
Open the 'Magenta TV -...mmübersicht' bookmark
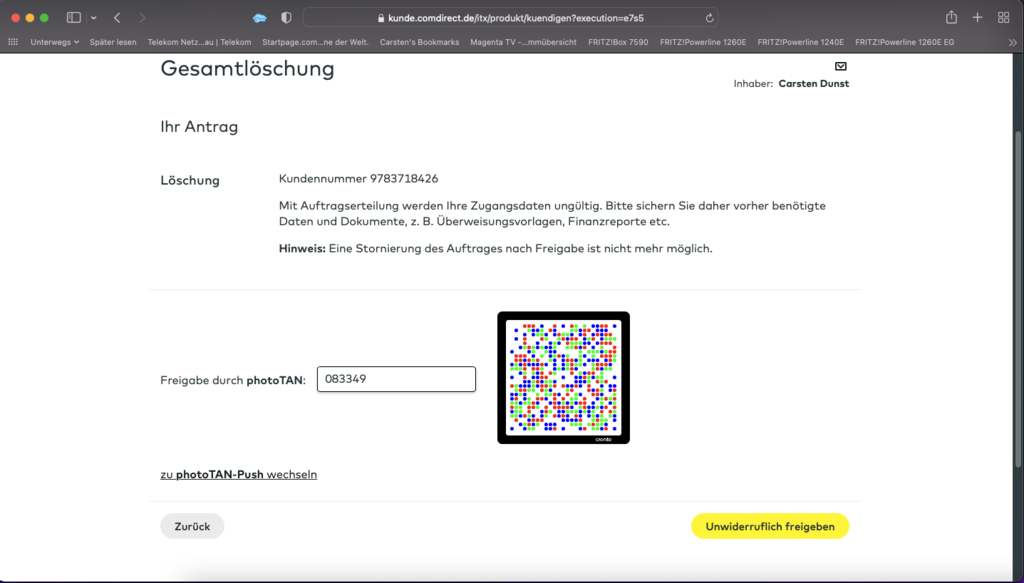click(523, 42)
